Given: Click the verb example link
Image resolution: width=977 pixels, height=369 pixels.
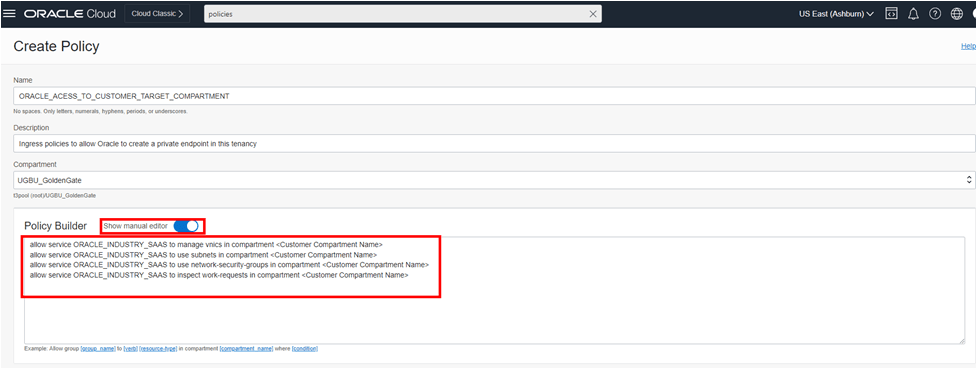Looking at the screenshot, I should coord(130,348).
